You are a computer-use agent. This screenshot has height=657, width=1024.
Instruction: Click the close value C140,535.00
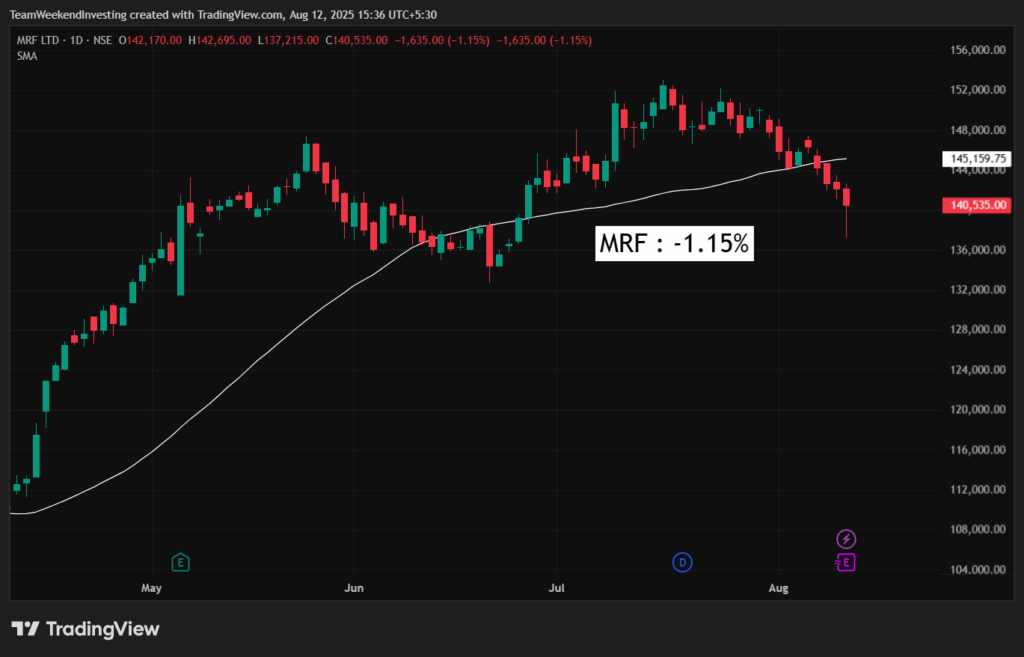click(x=357, y=40)
